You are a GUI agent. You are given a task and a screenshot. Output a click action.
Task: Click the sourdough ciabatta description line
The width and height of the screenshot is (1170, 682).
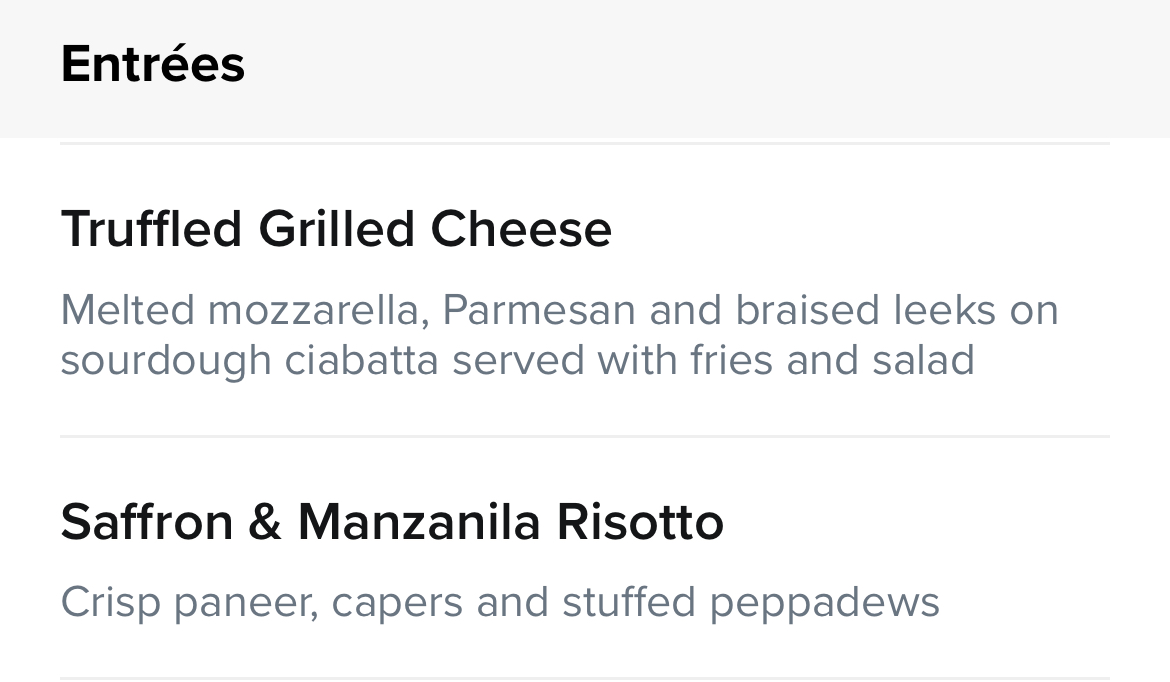518,360
